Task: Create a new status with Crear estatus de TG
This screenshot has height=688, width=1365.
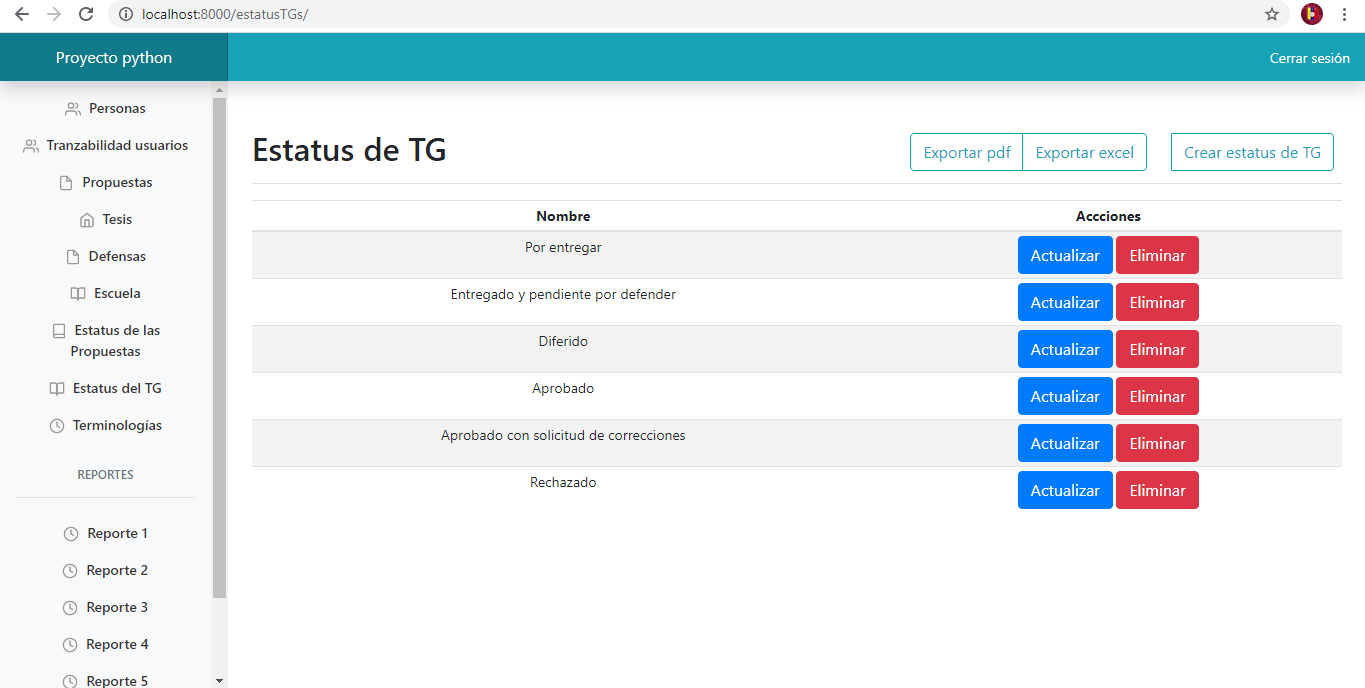Action: [x=1252, y=153]
